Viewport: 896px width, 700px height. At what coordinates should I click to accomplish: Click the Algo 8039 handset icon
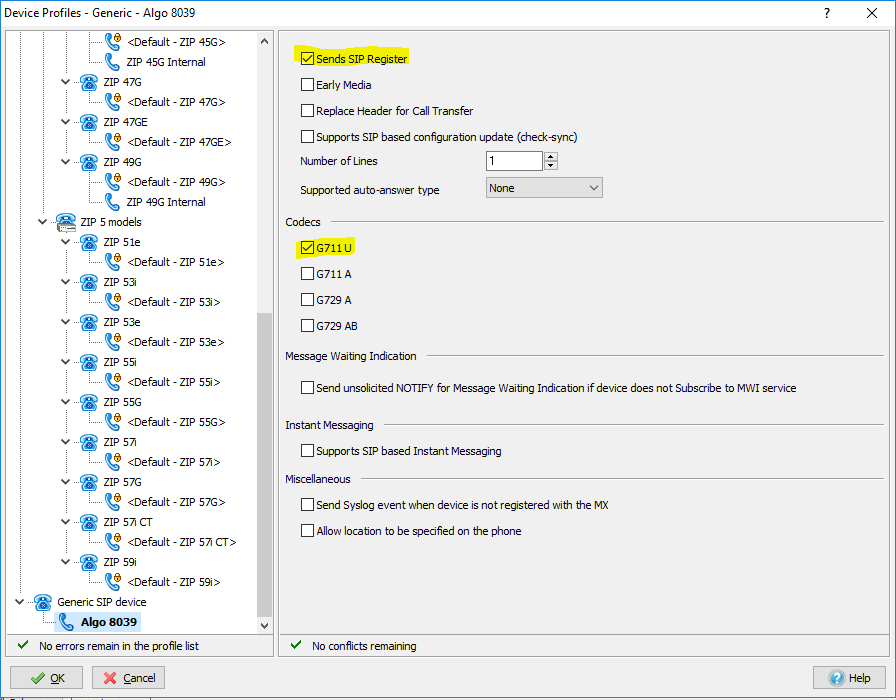point(66,622)
